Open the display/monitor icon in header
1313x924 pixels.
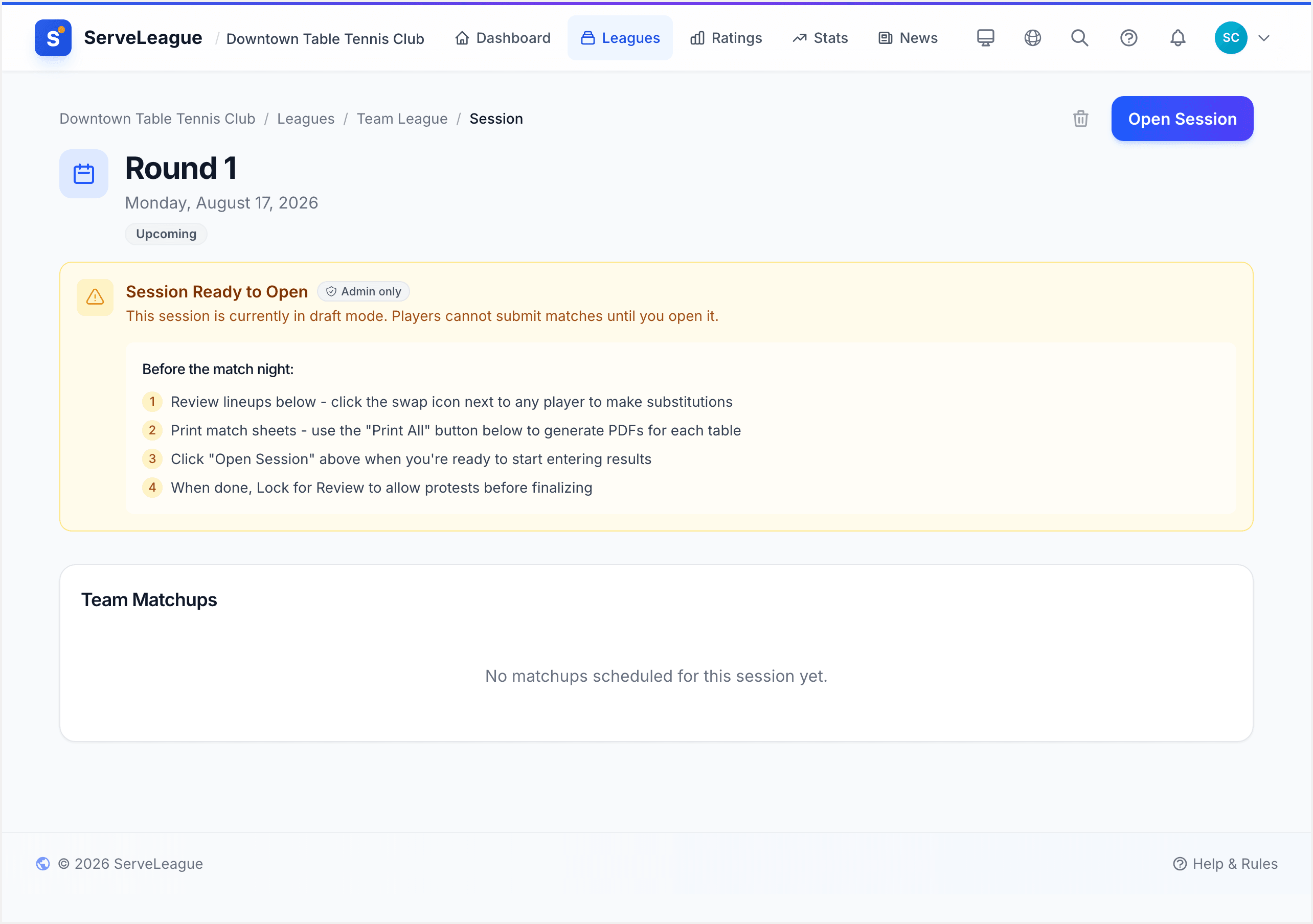tap(985, 38)
